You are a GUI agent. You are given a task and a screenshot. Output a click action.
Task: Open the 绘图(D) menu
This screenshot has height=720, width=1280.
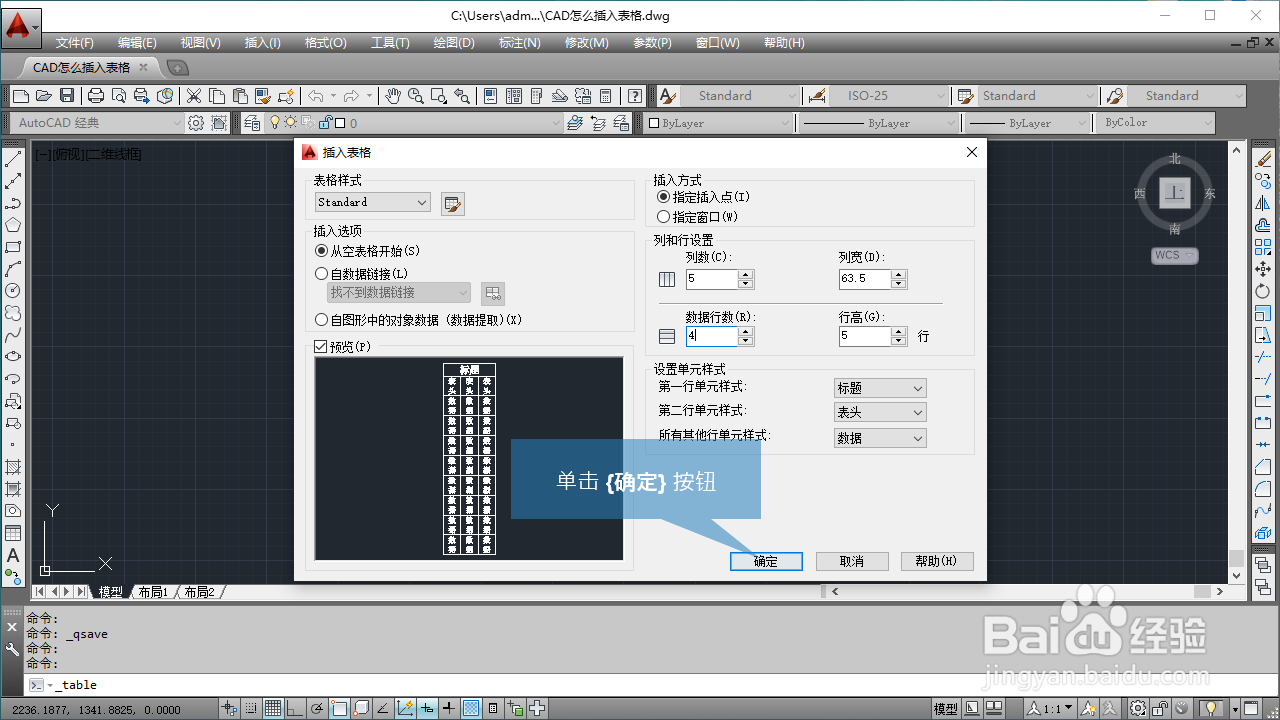click(454, 43)
